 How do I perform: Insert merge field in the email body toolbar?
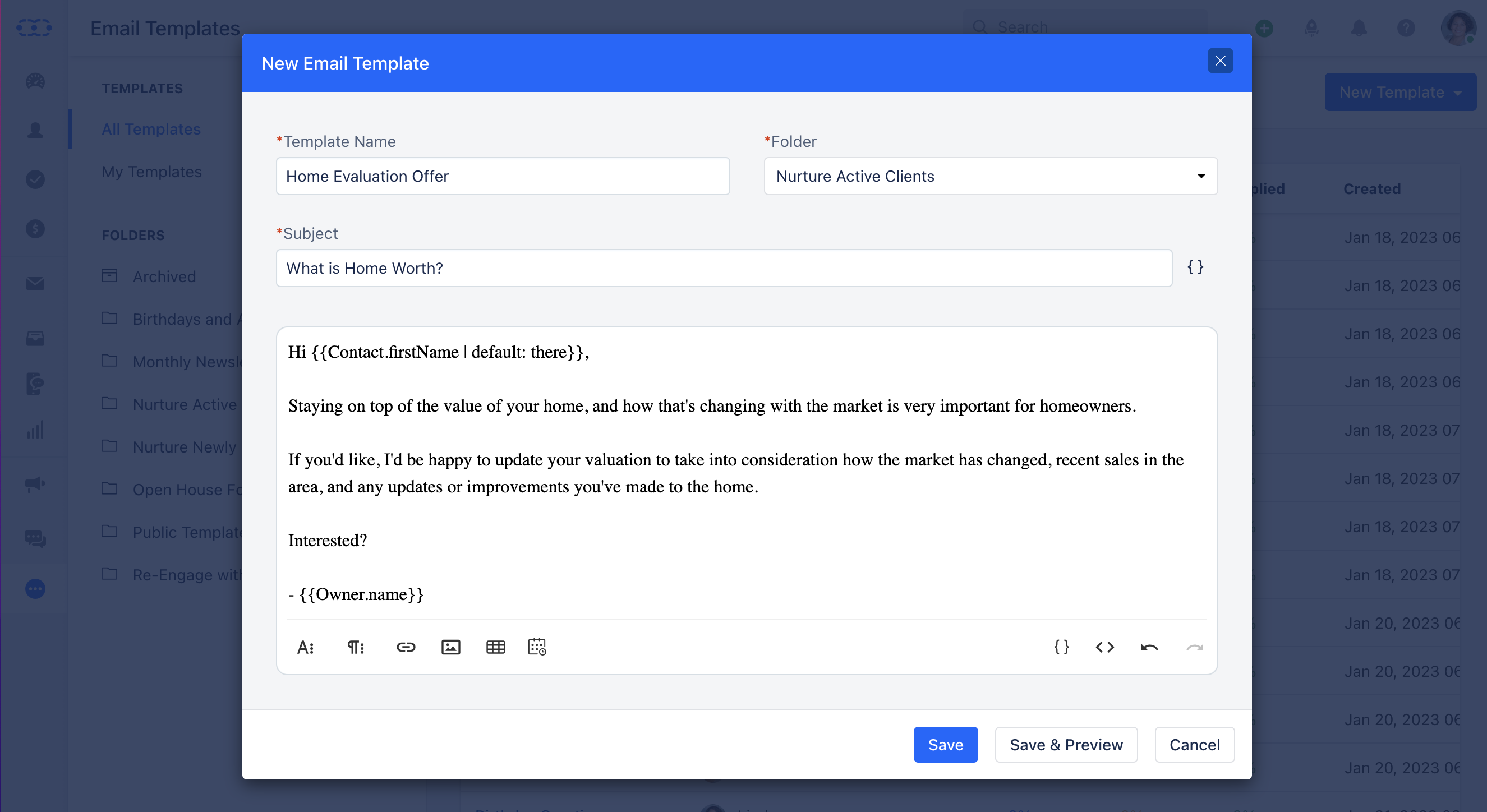[1061, 648]
